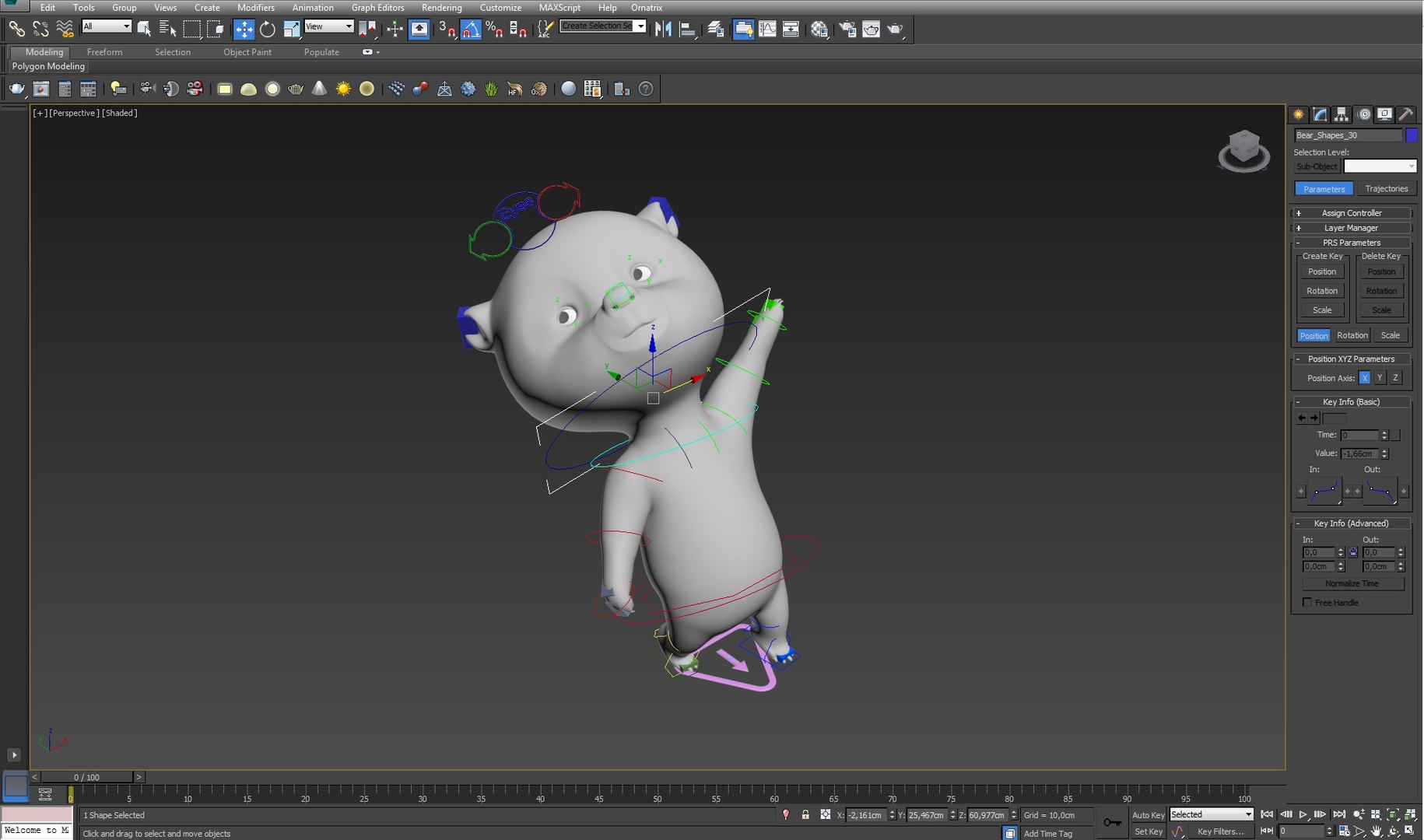Screen dimensions: 1424x840
Task: Click the object name field Bear_Shapes_30
Action: coord(1348,135)
